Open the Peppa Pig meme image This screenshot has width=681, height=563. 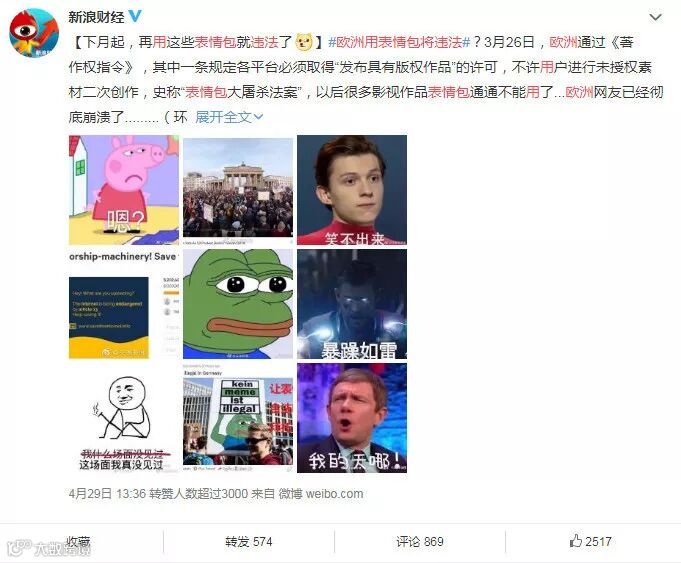(x=124, y=190)
